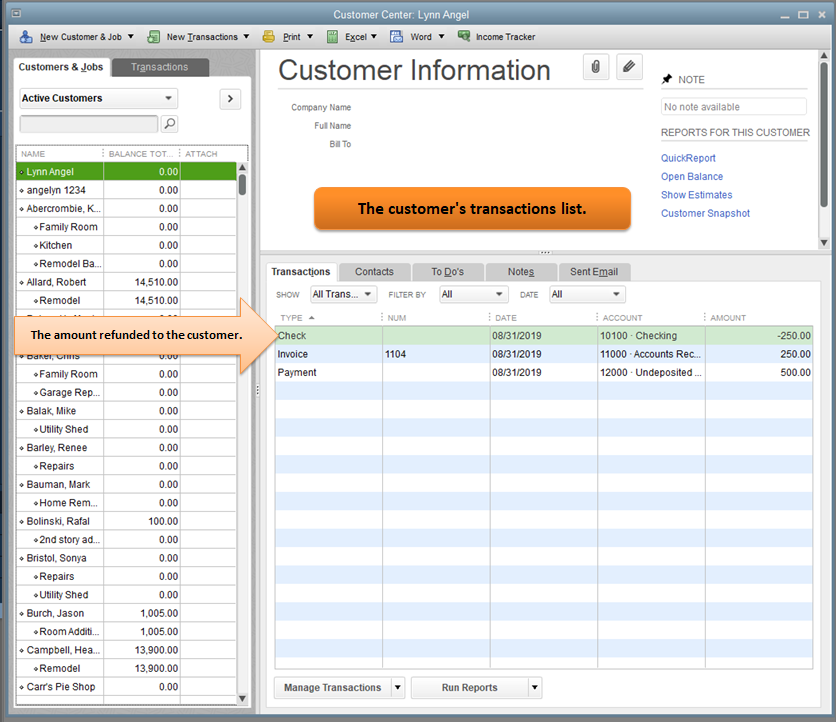The image size is (836, 722).
Task: Open the Show All Transactions dropdown
Action: [x=343, y=294]
